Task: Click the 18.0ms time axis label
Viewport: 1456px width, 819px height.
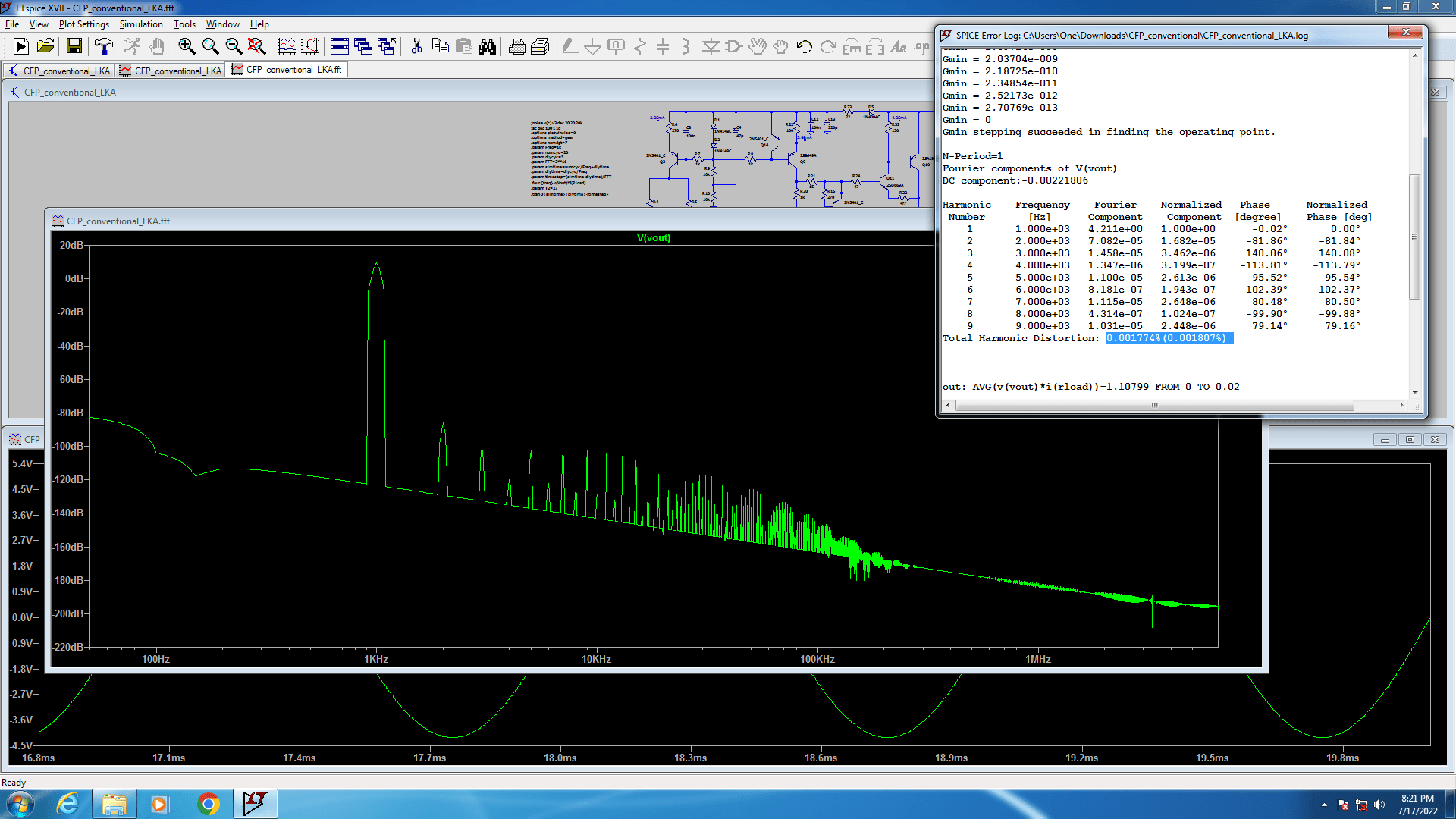Action: click(560, 758)
